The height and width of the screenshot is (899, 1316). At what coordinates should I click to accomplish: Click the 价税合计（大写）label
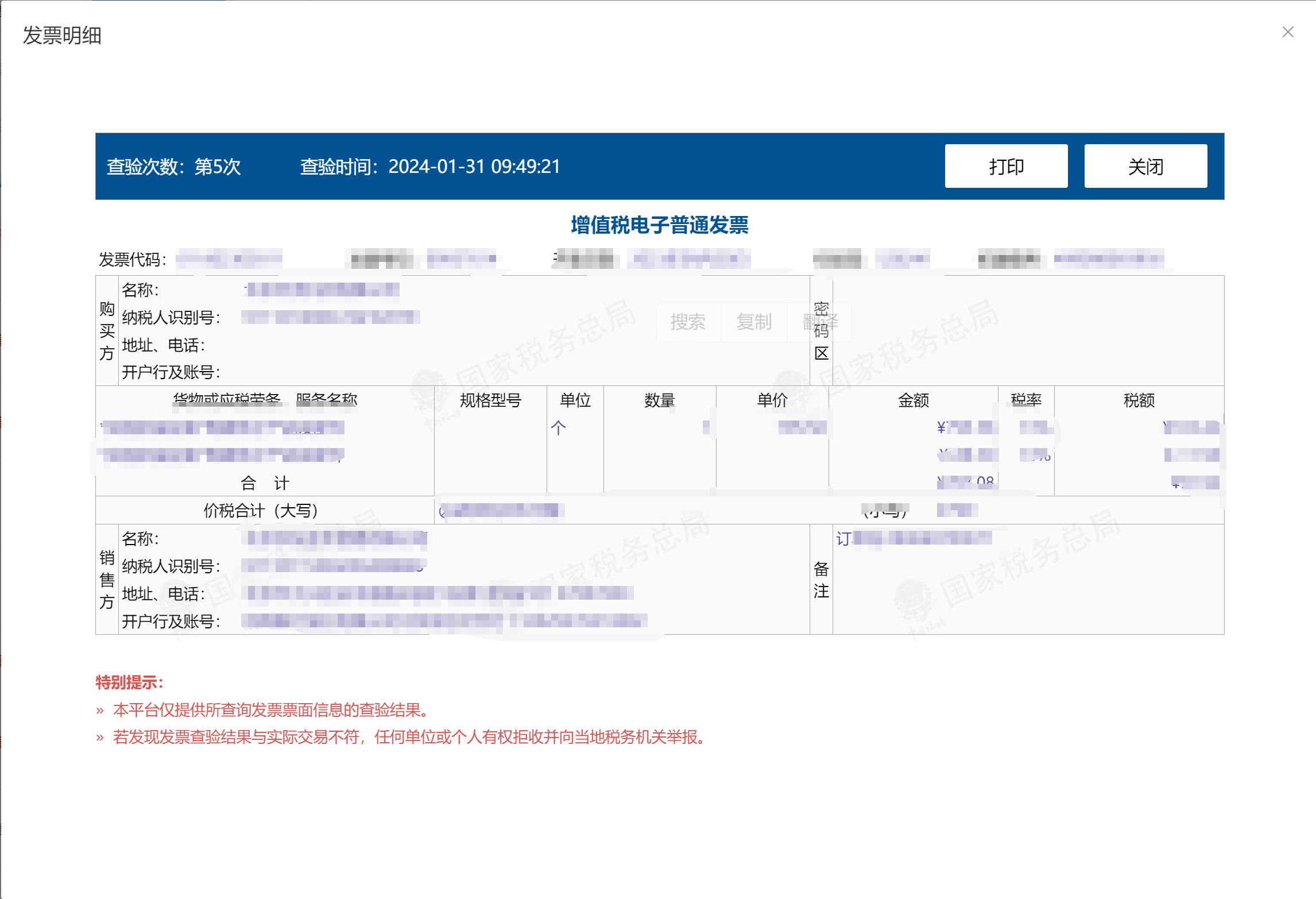tap(261, 511)
